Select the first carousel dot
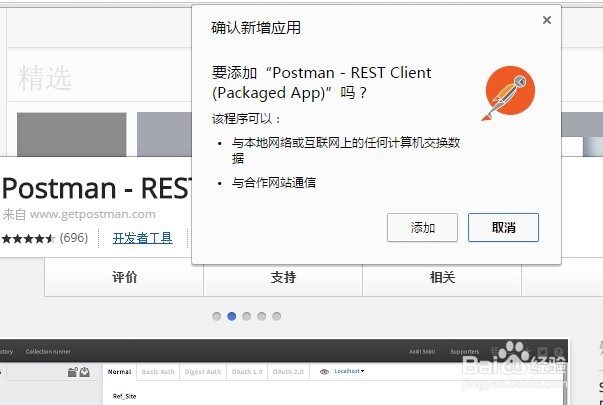The image size is (603, 405). coord(217,316)
